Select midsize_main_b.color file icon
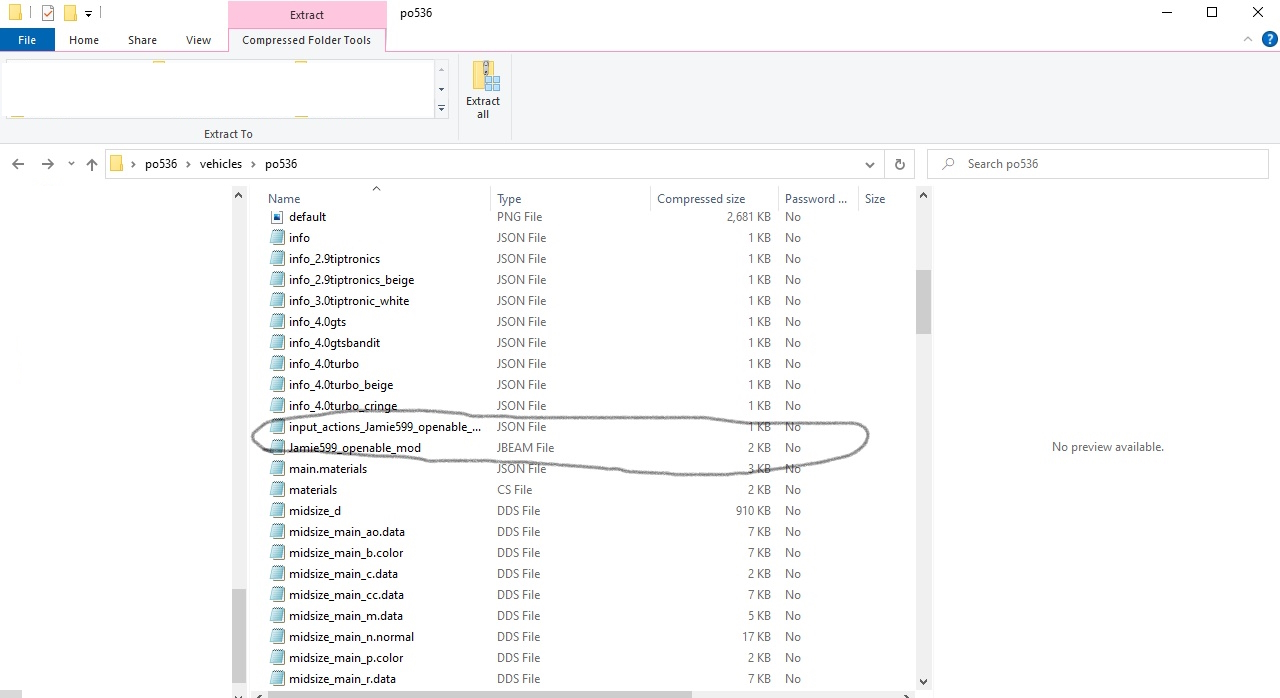 coord(278,553)
